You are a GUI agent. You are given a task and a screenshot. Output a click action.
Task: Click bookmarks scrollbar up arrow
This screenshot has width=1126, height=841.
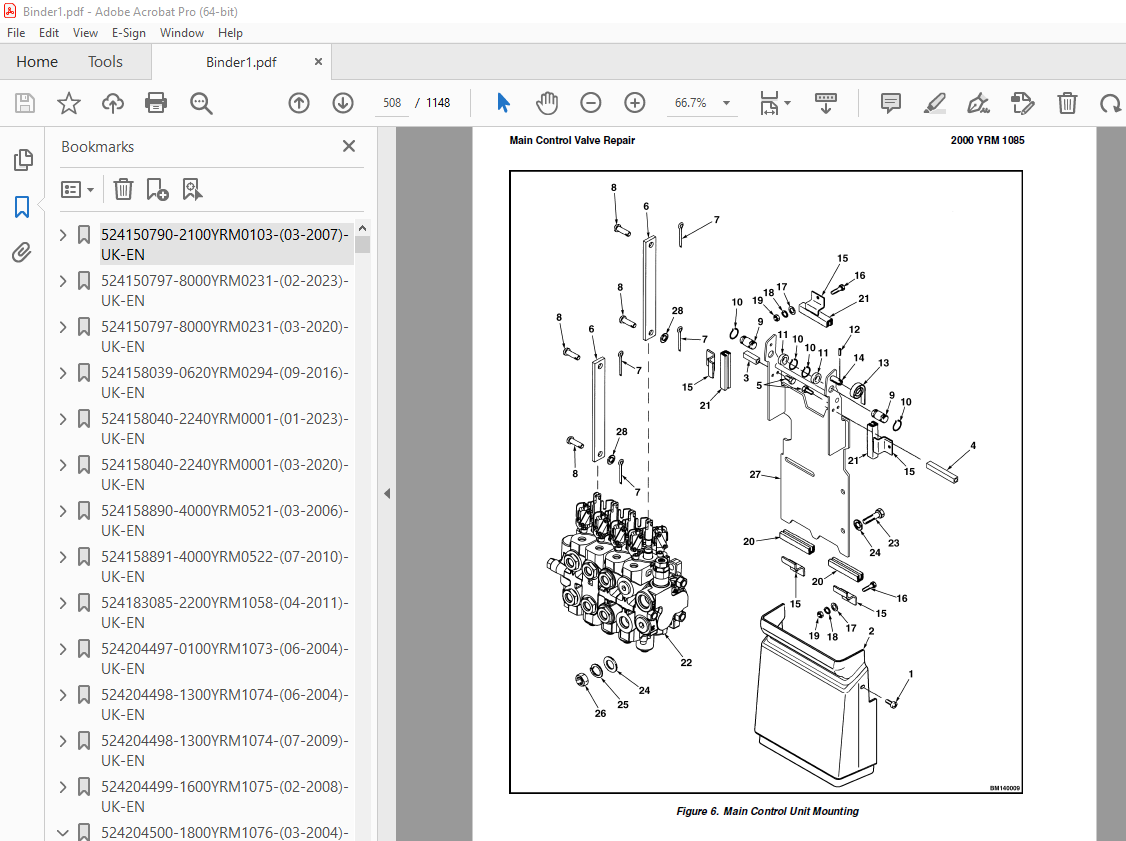pos(363,228)
